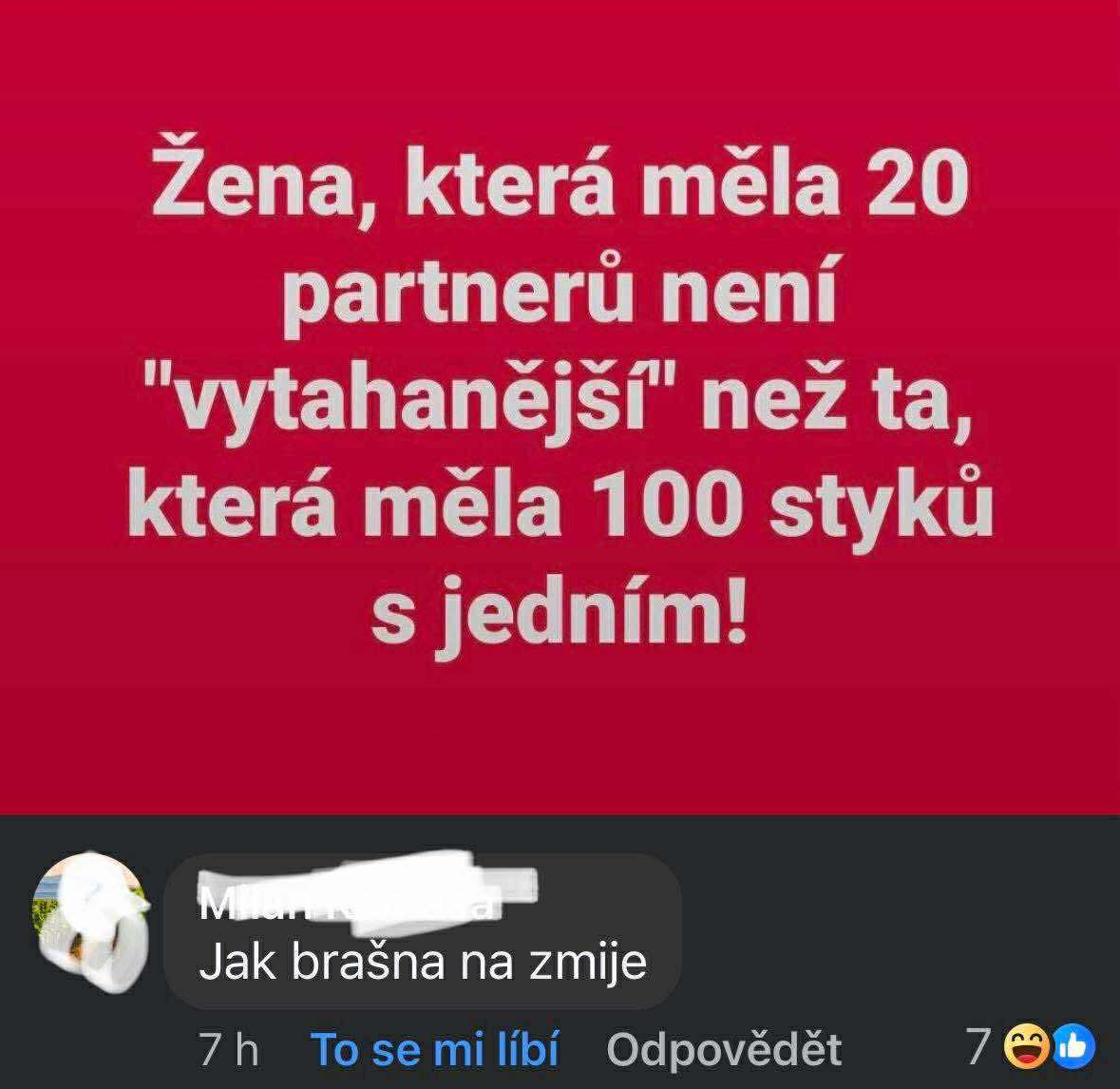This screenshot has width=1120, height=1089.
Task: Click the blue thumbs-up reaction icon
Action: coord(1073,1047)
